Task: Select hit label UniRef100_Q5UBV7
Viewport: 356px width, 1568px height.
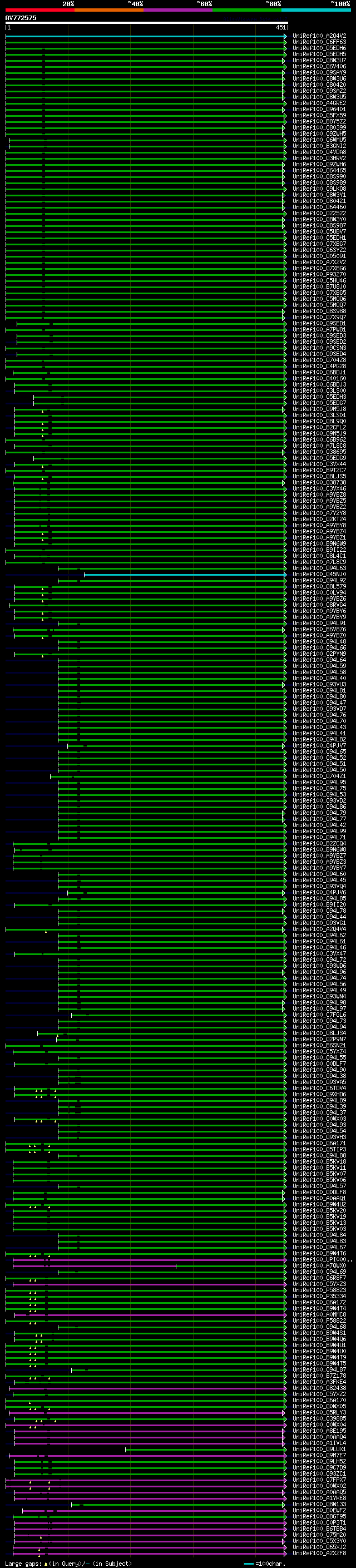Action: pyautogui.click(x=319, y=232)
